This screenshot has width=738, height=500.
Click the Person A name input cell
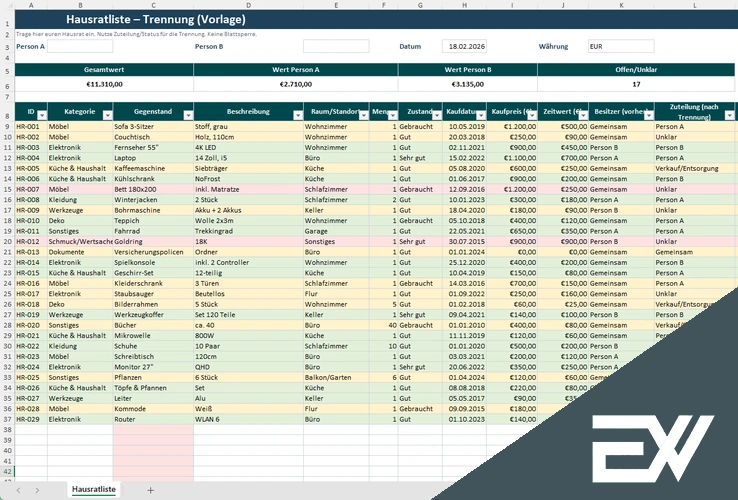pyautogui.click(x=80, y=46)
